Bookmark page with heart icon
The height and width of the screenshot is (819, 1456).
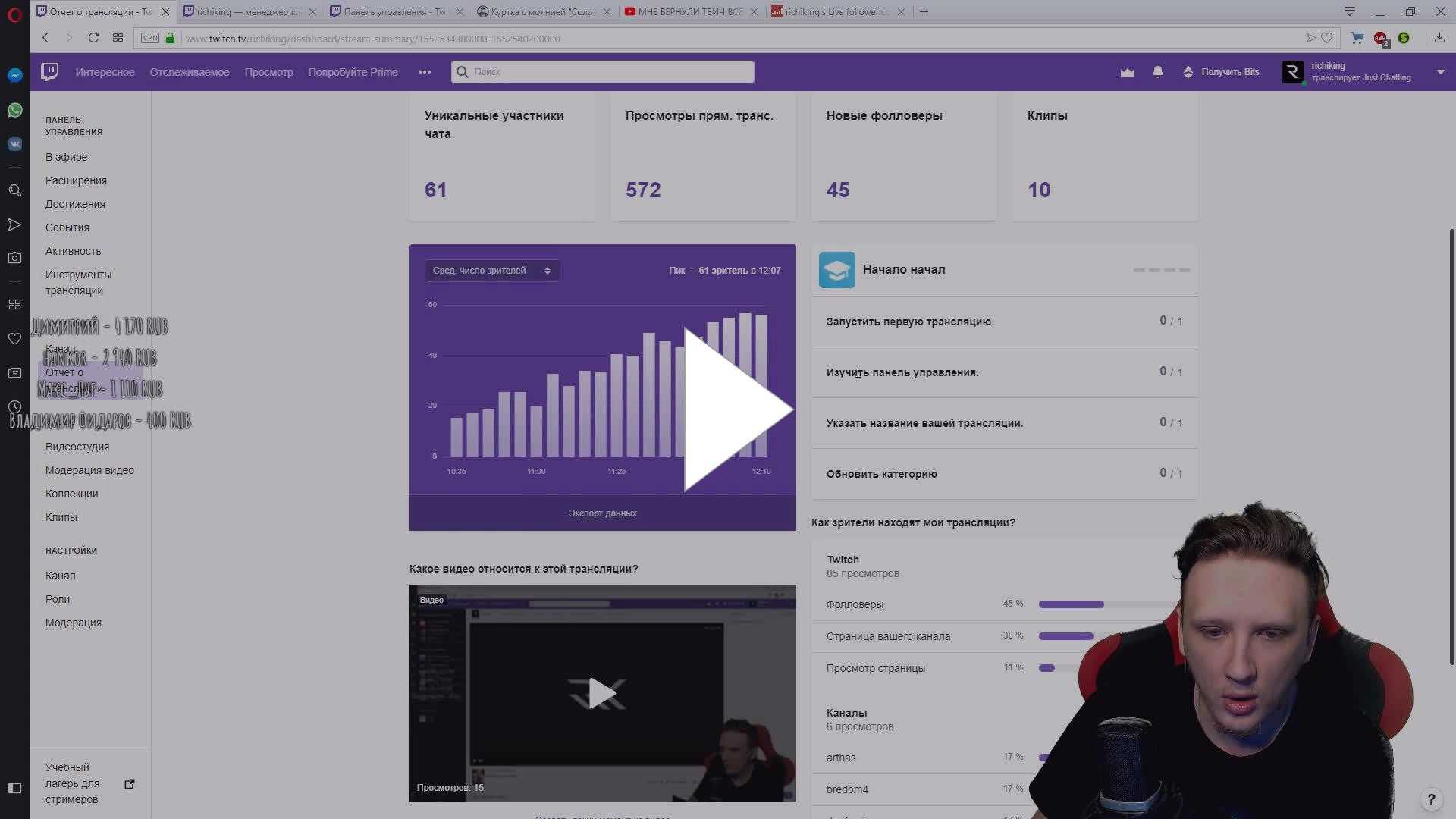[1326, 38]
